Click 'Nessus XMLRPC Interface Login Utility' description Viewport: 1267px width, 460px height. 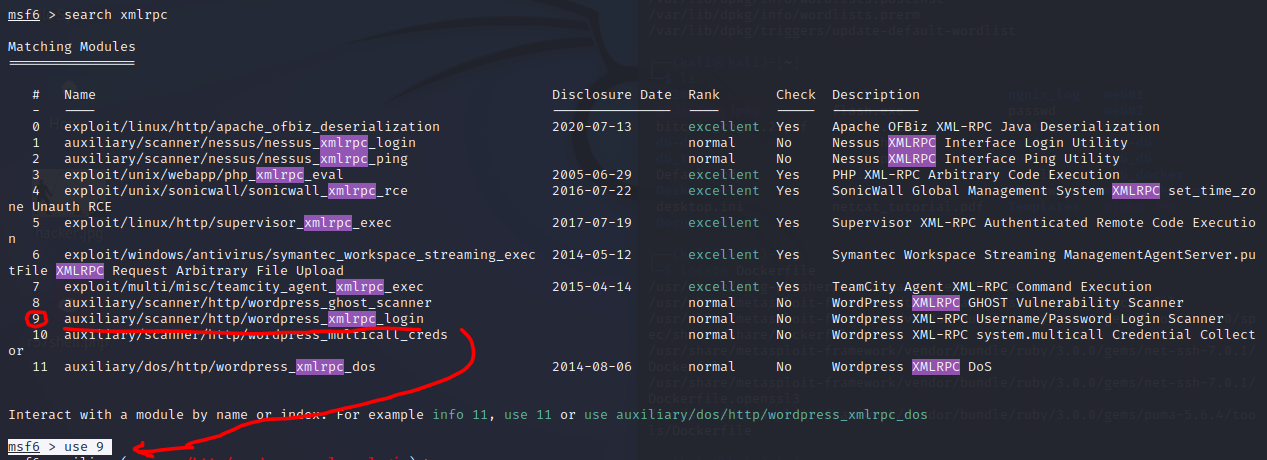coord(980,143)
